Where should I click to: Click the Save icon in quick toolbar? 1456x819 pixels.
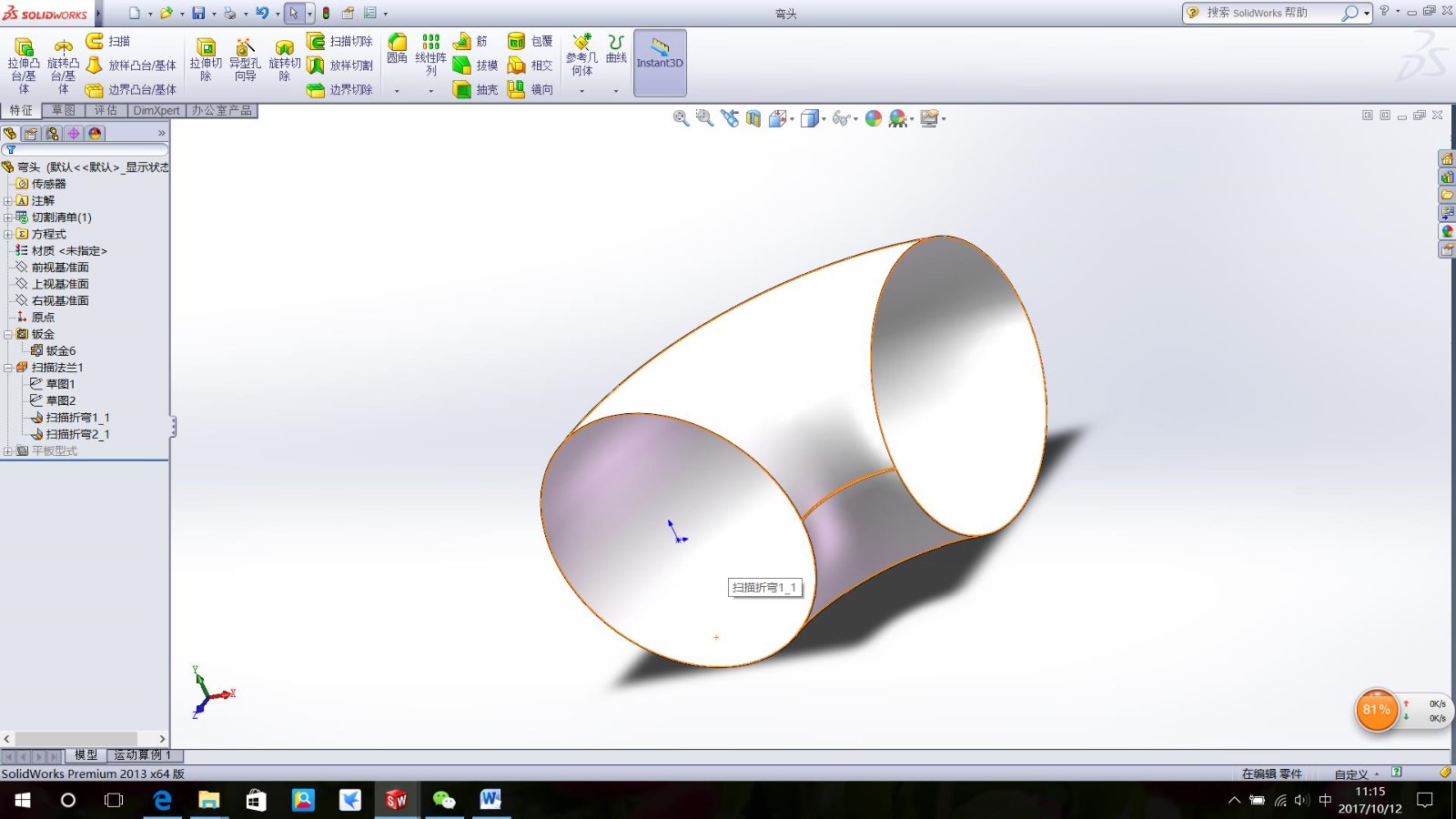(x=198, y=13)
